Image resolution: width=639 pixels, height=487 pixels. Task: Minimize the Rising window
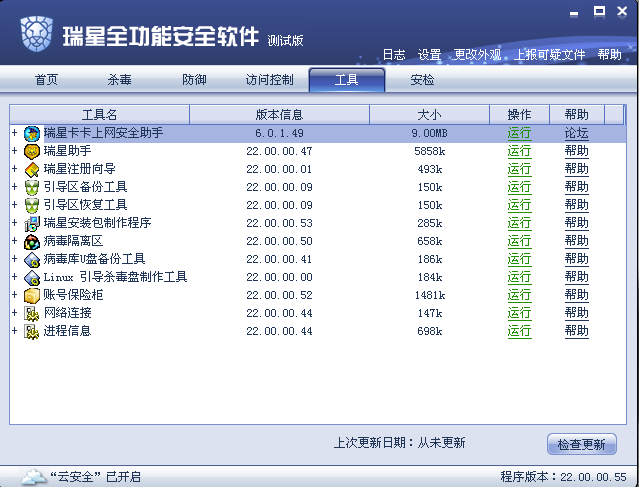pyautogui.click(x=574, y=14)
